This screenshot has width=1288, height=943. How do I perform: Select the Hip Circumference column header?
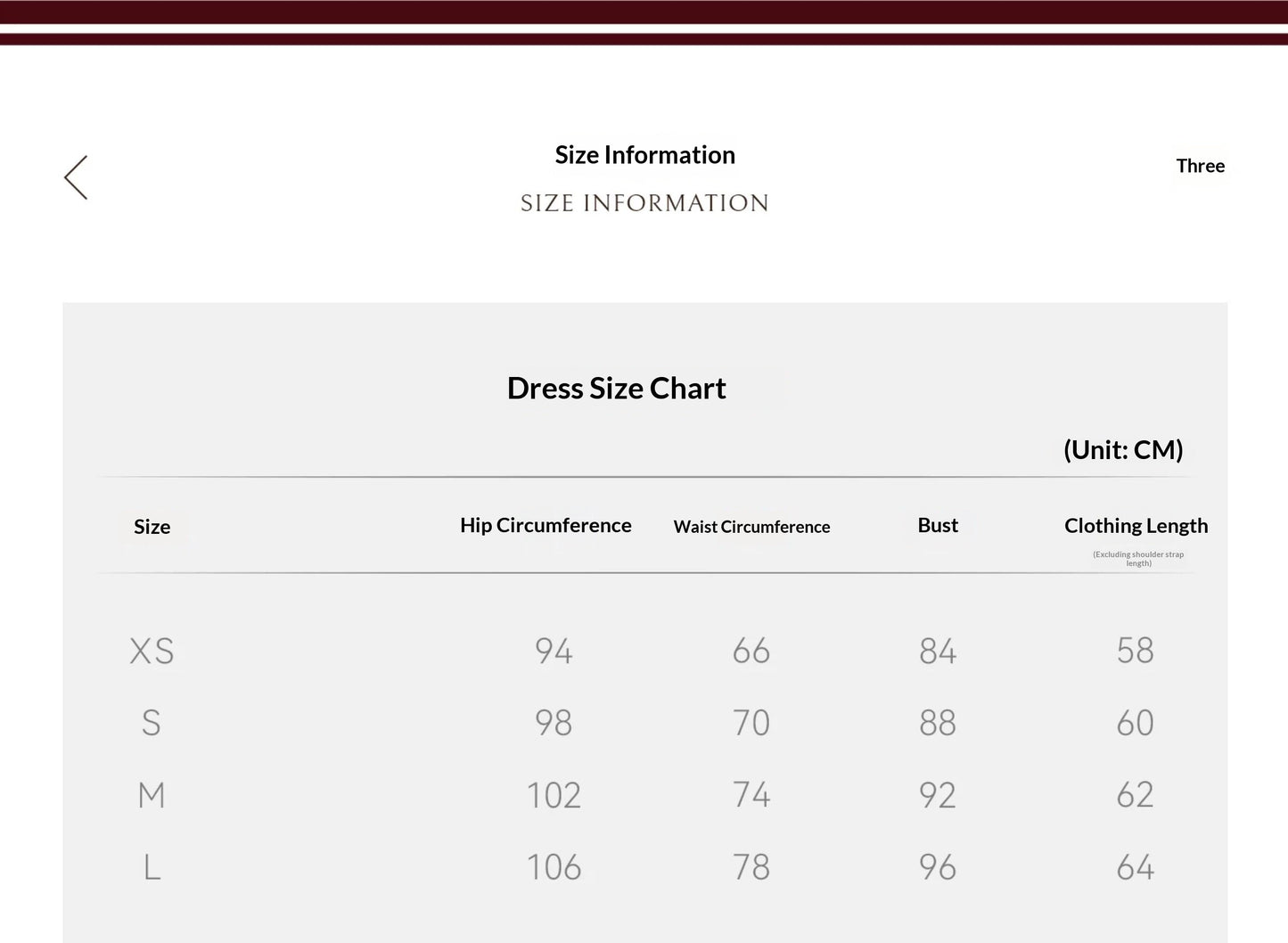[x=546, y=525]
